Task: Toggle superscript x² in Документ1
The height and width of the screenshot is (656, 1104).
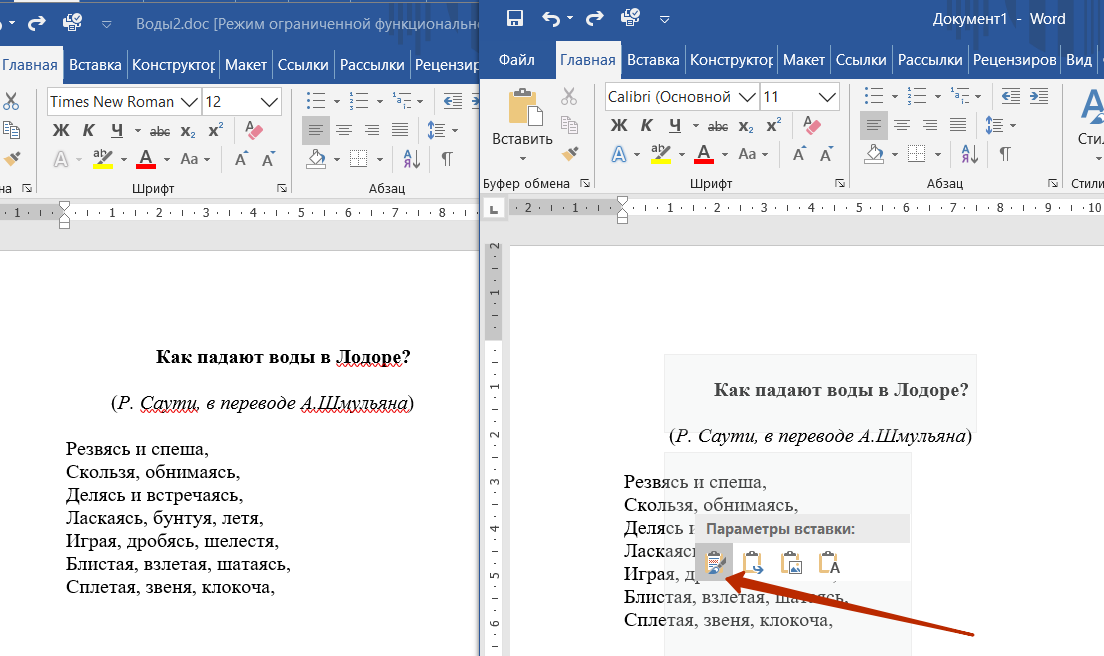Action: point(774,125)
